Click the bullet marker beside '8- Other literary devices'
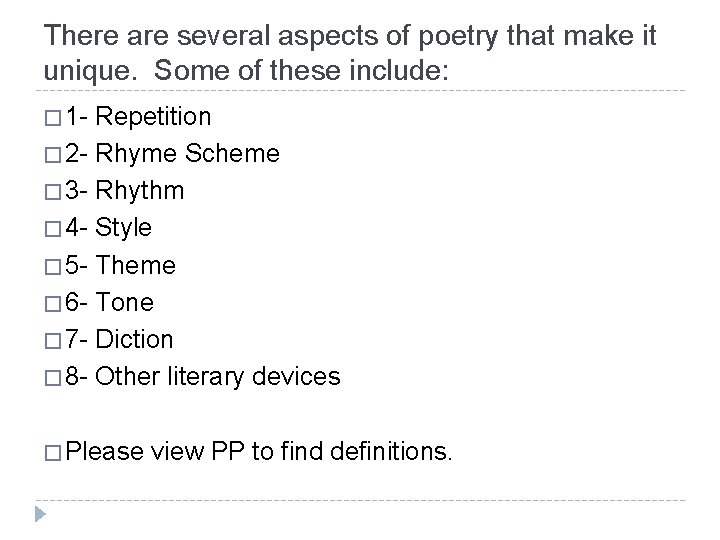The height and width of the screenshot is (540, 720). click(x=52, y=377)
